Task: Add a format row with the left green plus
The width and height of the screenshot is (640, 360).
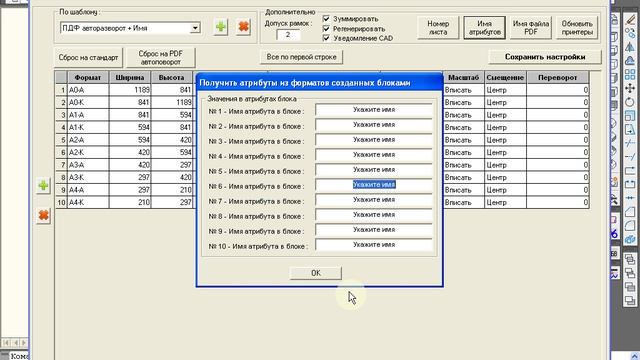Action: click(43, 186)
